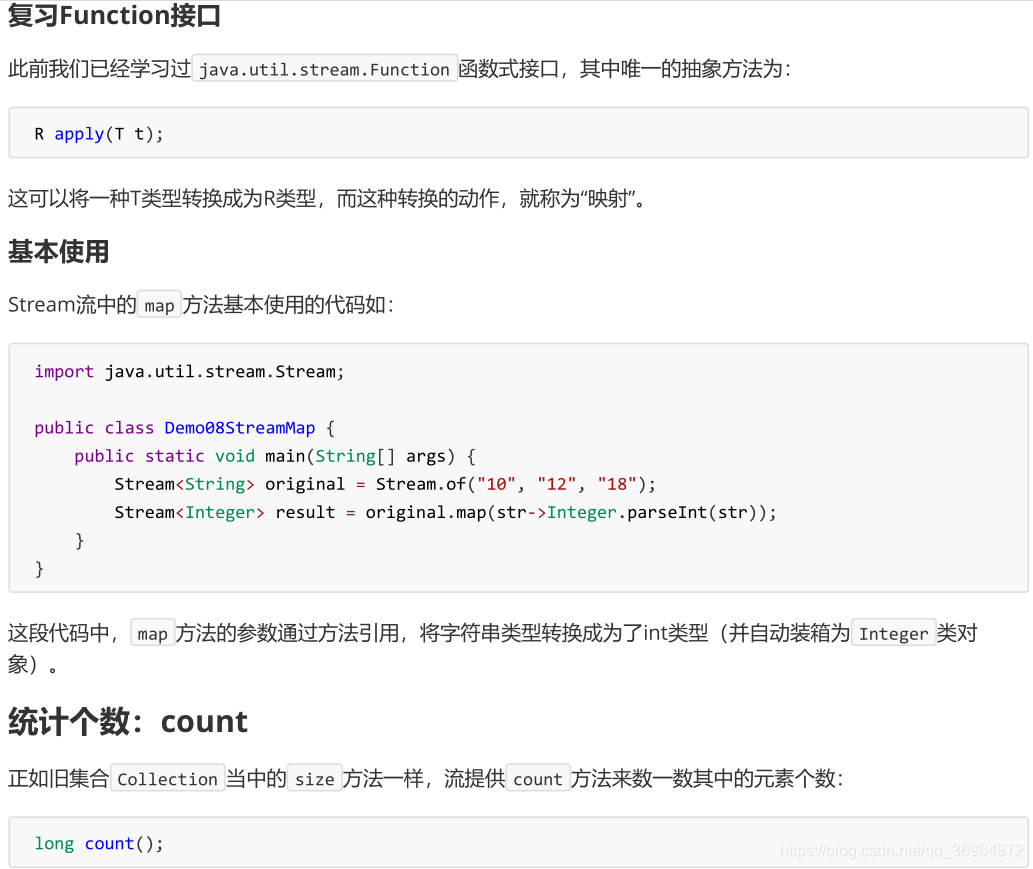Click the inline size code tag
Image resolution: width=1033 pixels, height=869 pixels.
(315, 779)
